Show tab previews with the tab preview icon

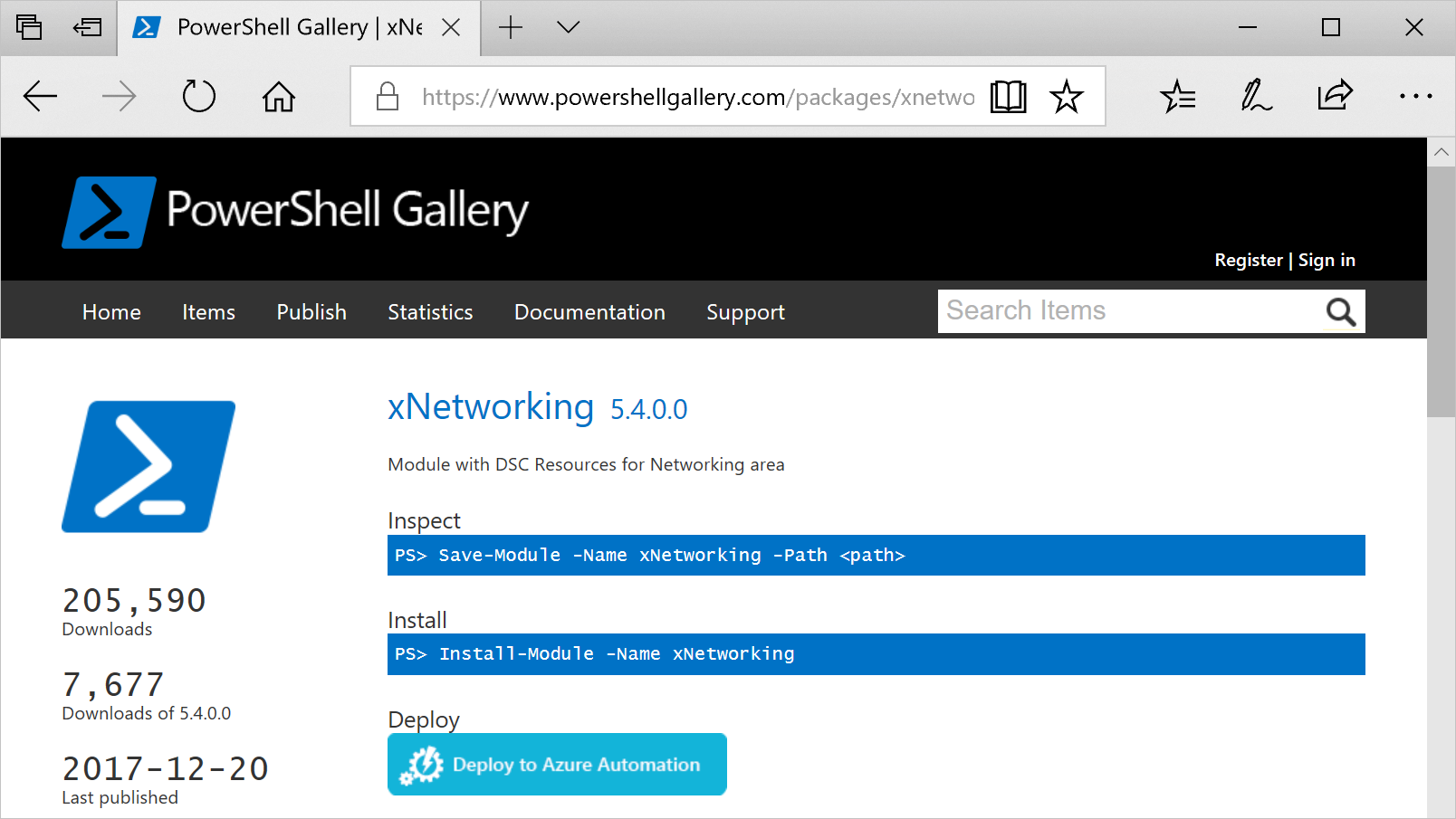pos(88,27)
